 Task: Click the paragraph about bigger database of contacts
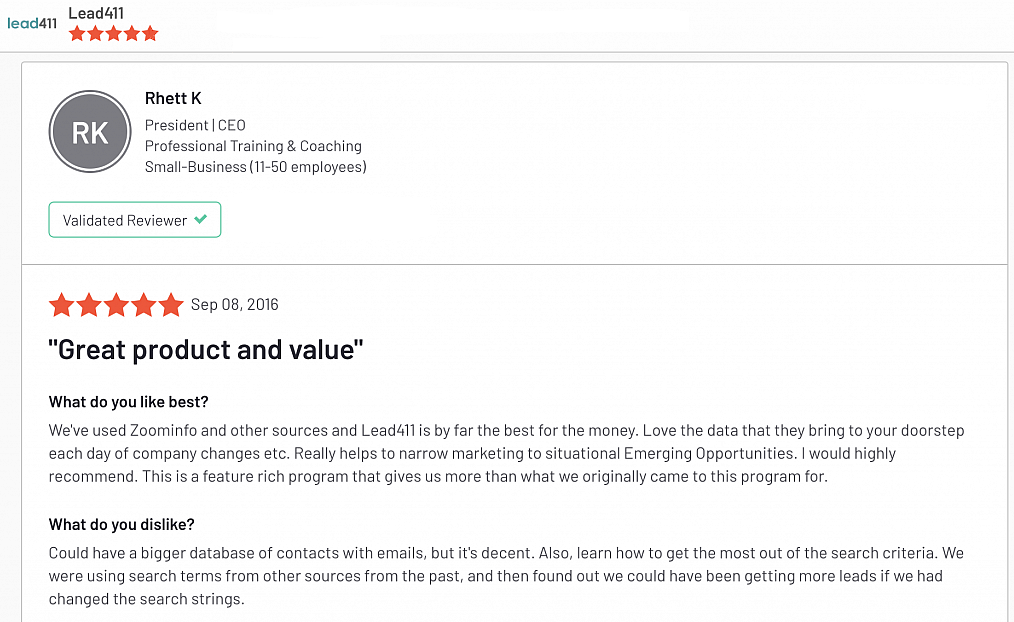[x=506, y=576]
